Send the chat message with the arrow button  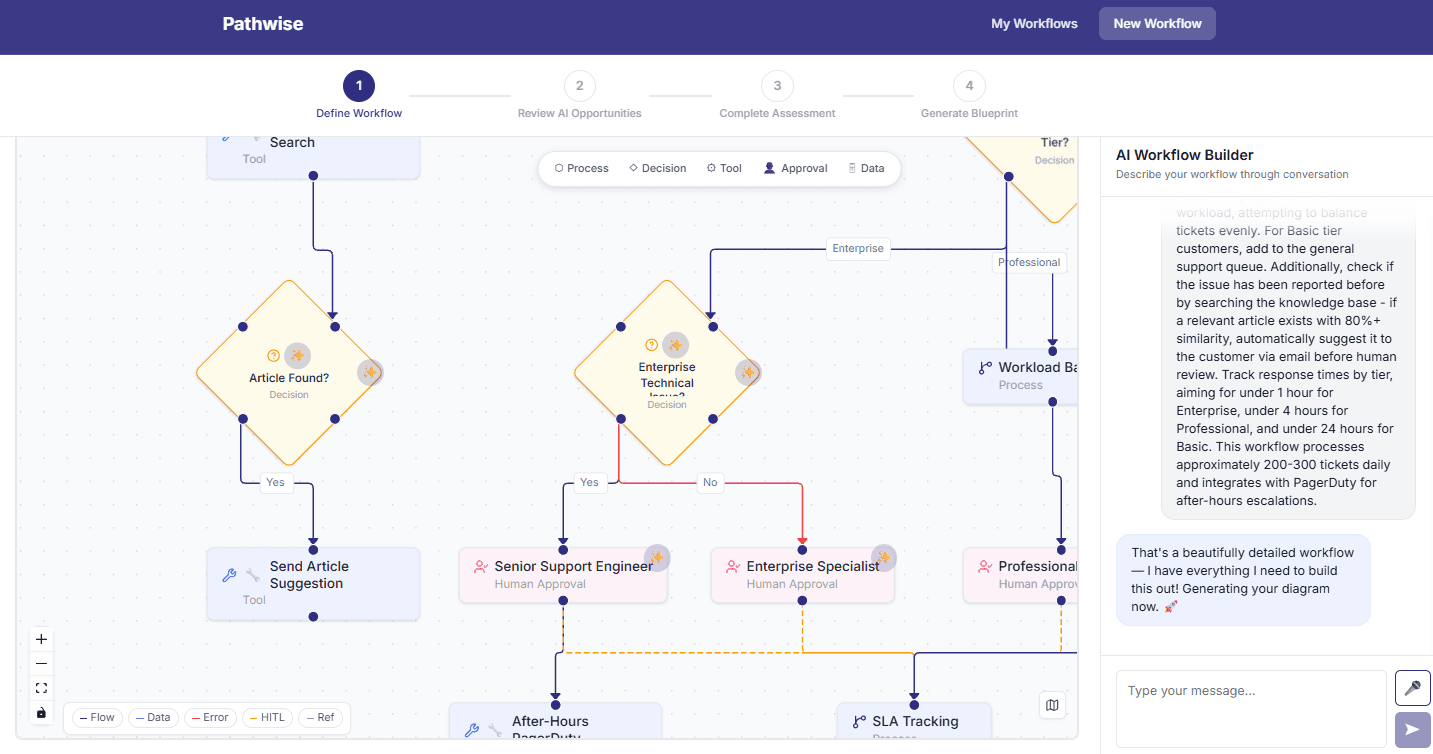tap(1412, 730)
